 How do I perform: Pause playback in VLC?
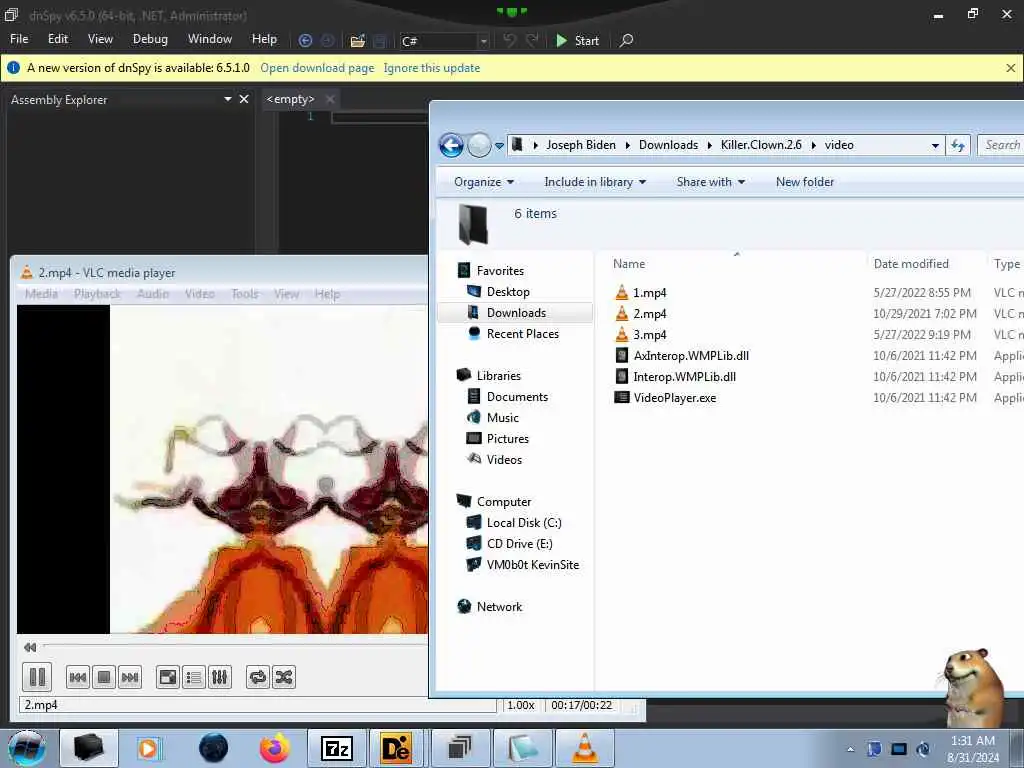pyautogui.click(x=37, y=677)
